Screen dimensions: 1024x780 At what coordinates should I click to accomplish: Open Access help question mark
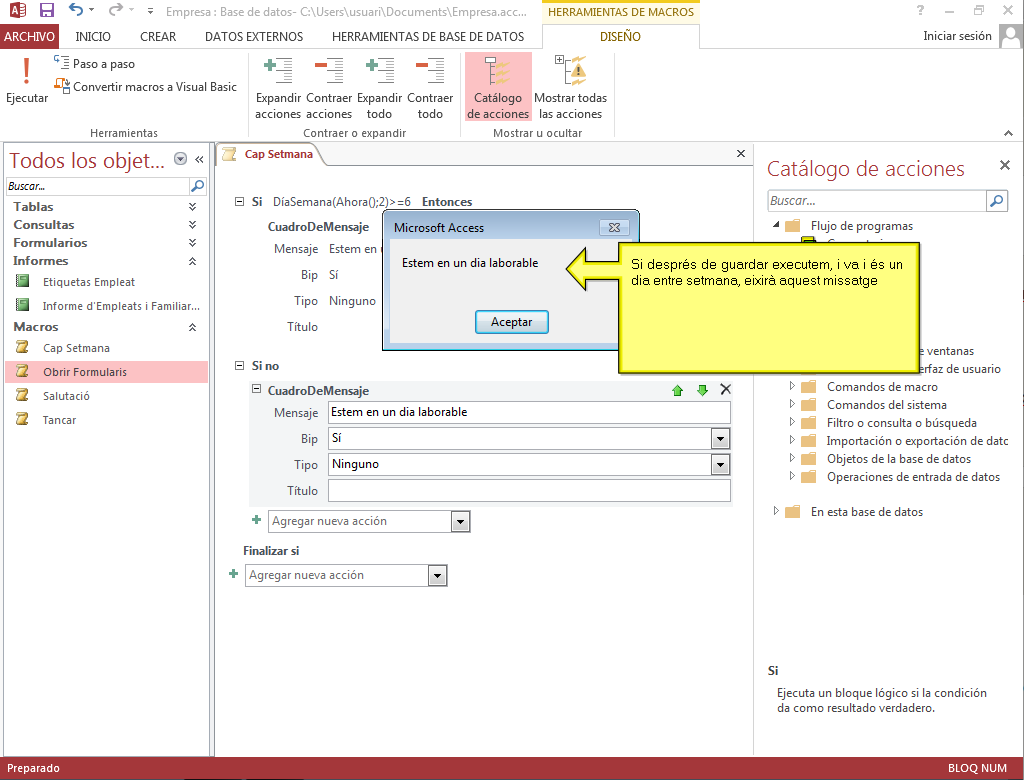pyautogui.click(x=920, y=10)
